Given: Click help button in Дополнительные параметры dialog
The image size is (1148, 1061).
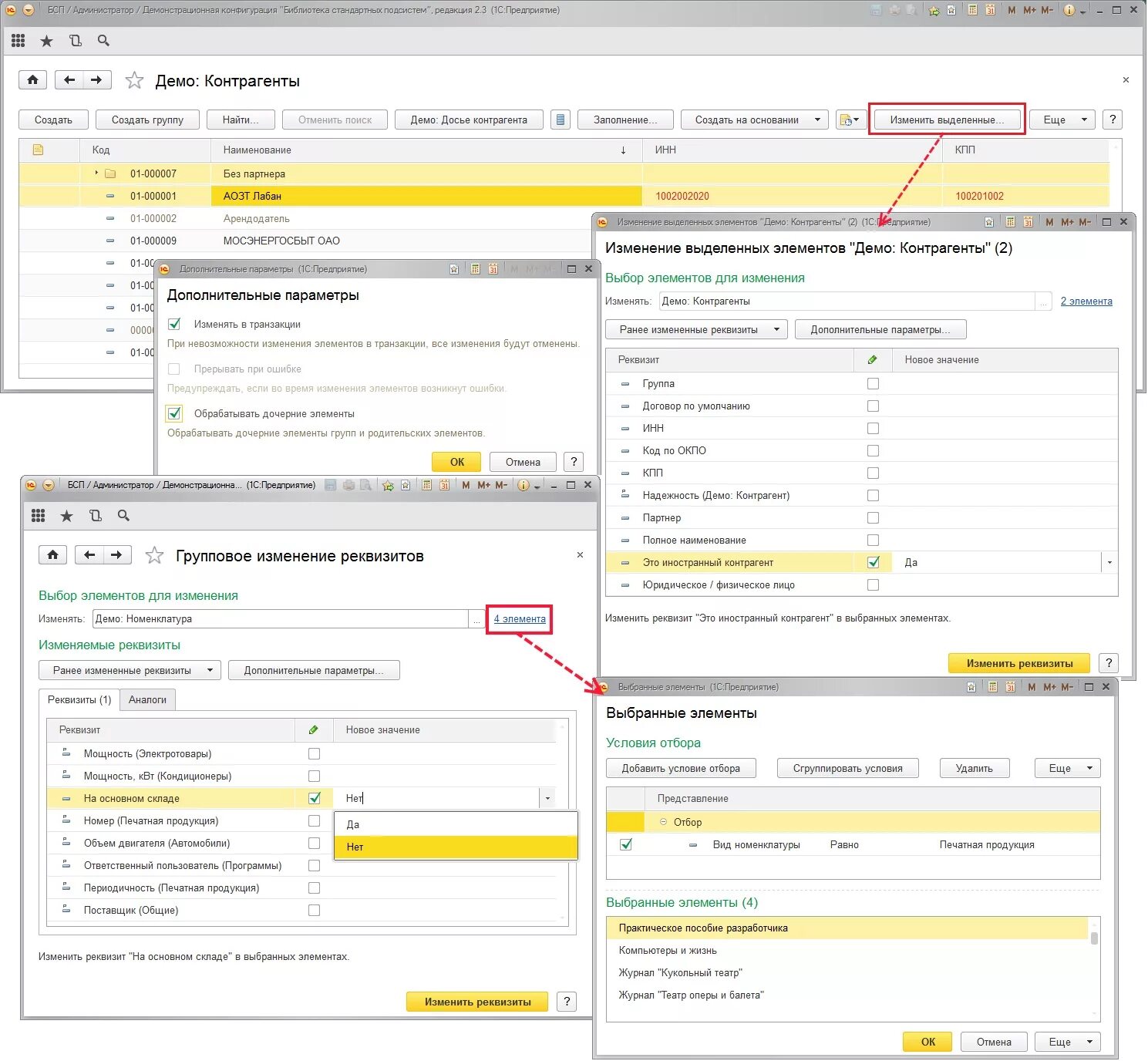Looking at the screenshot, I should pyautogui.click(x=573, y=462).
